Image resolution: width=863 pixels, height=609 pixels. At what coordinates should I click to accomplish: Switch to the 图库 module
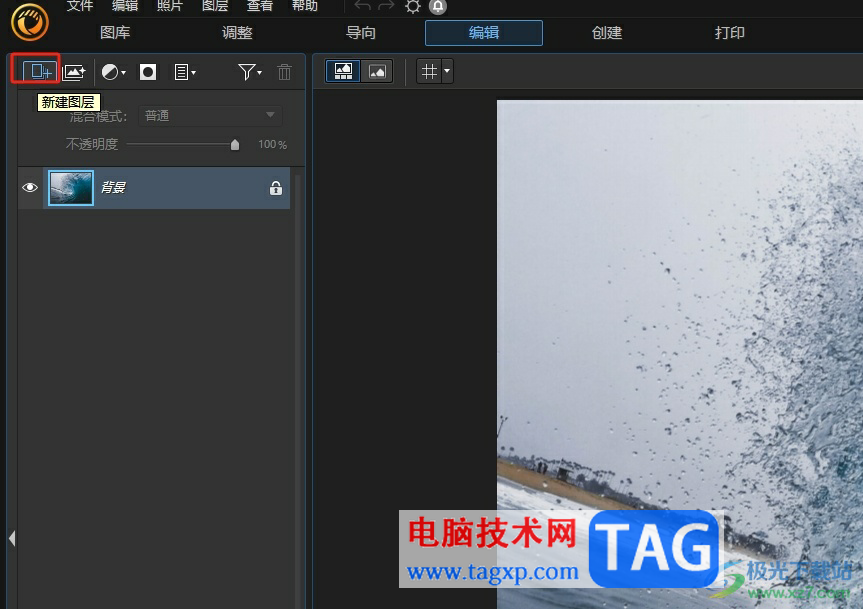tap(115, 33)
